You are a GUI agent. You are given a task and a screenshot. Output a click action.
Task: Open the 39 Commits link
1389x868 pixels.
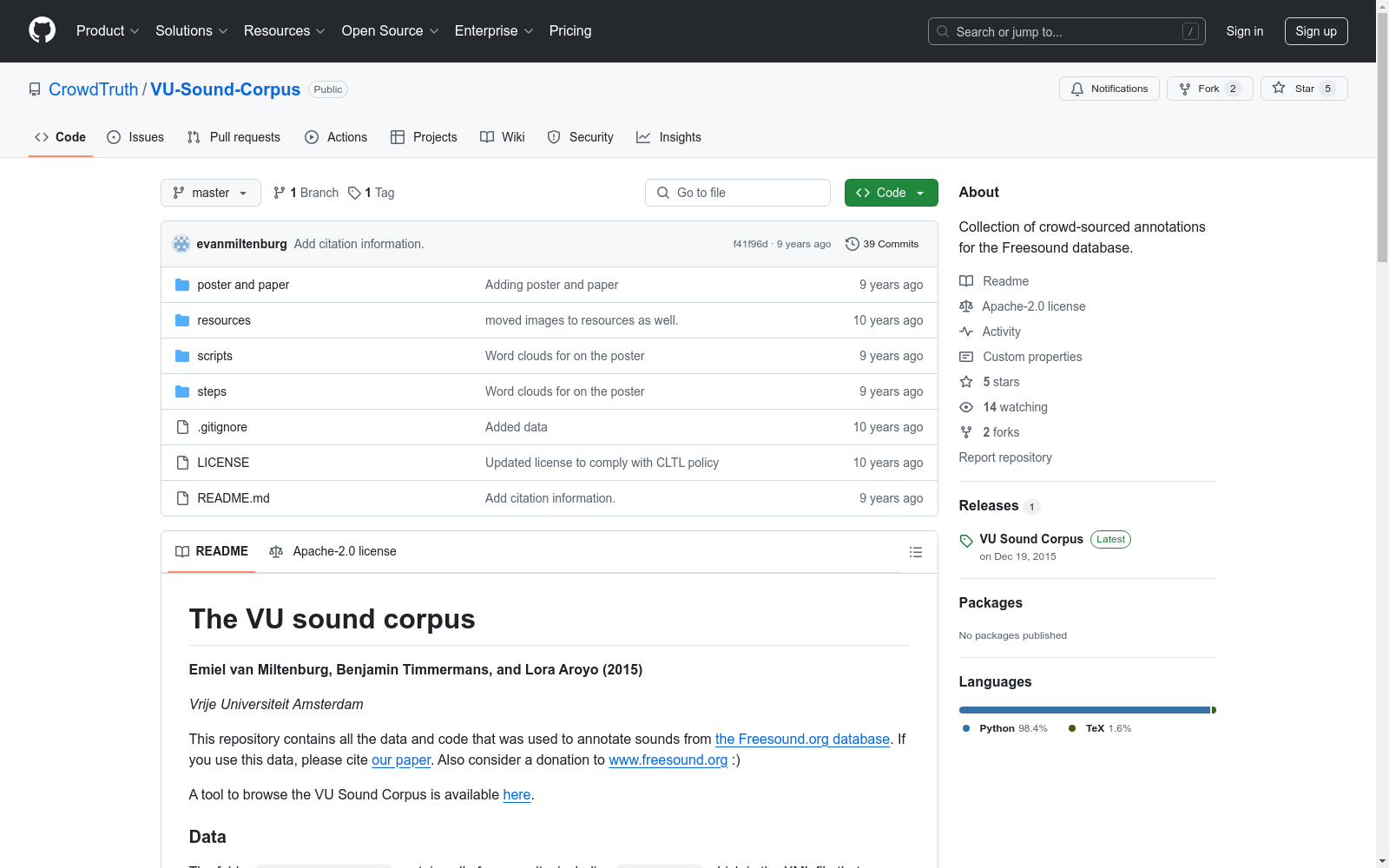click(882, 244)
